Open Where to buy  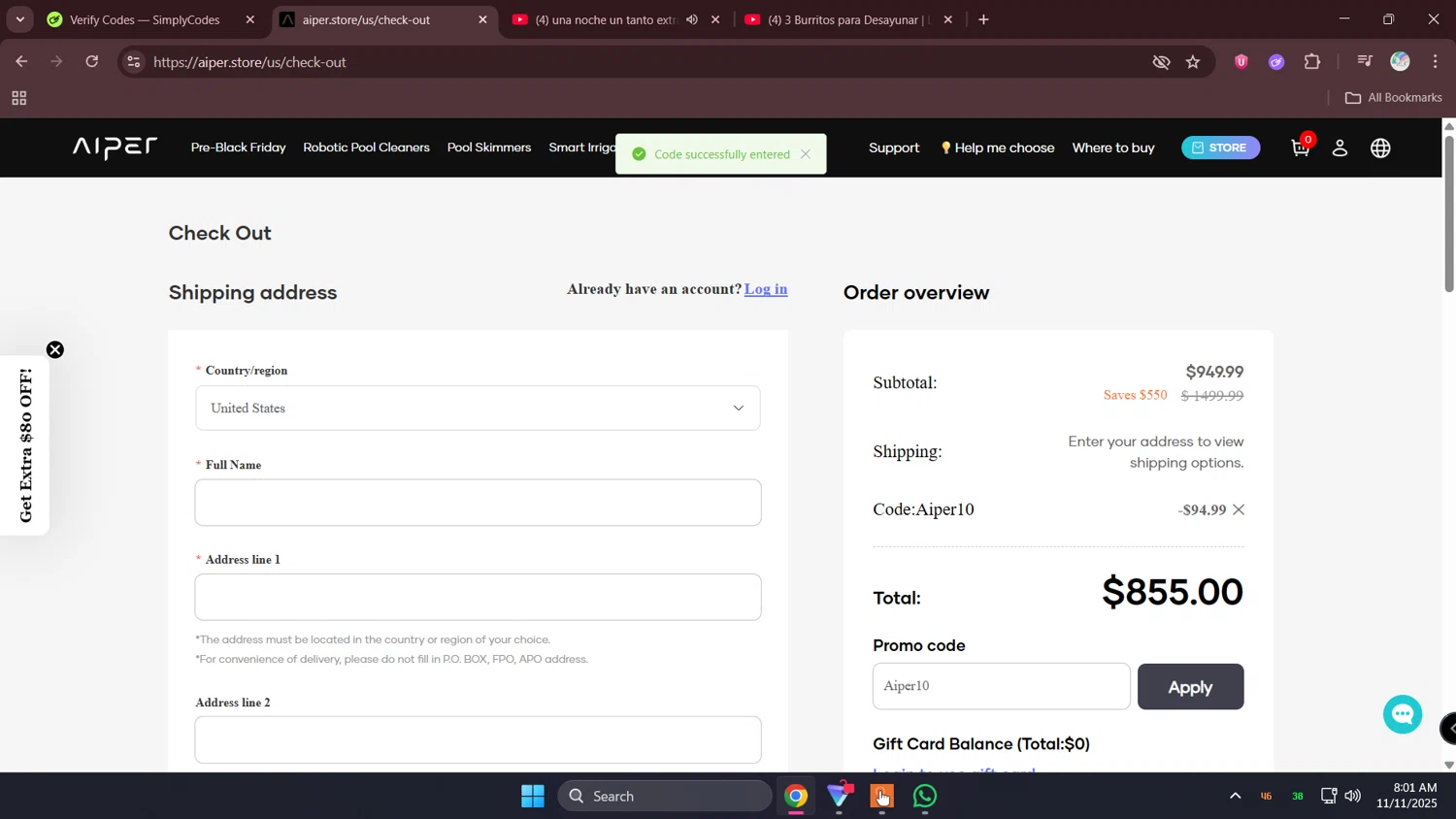click(x=1113, y=147)
